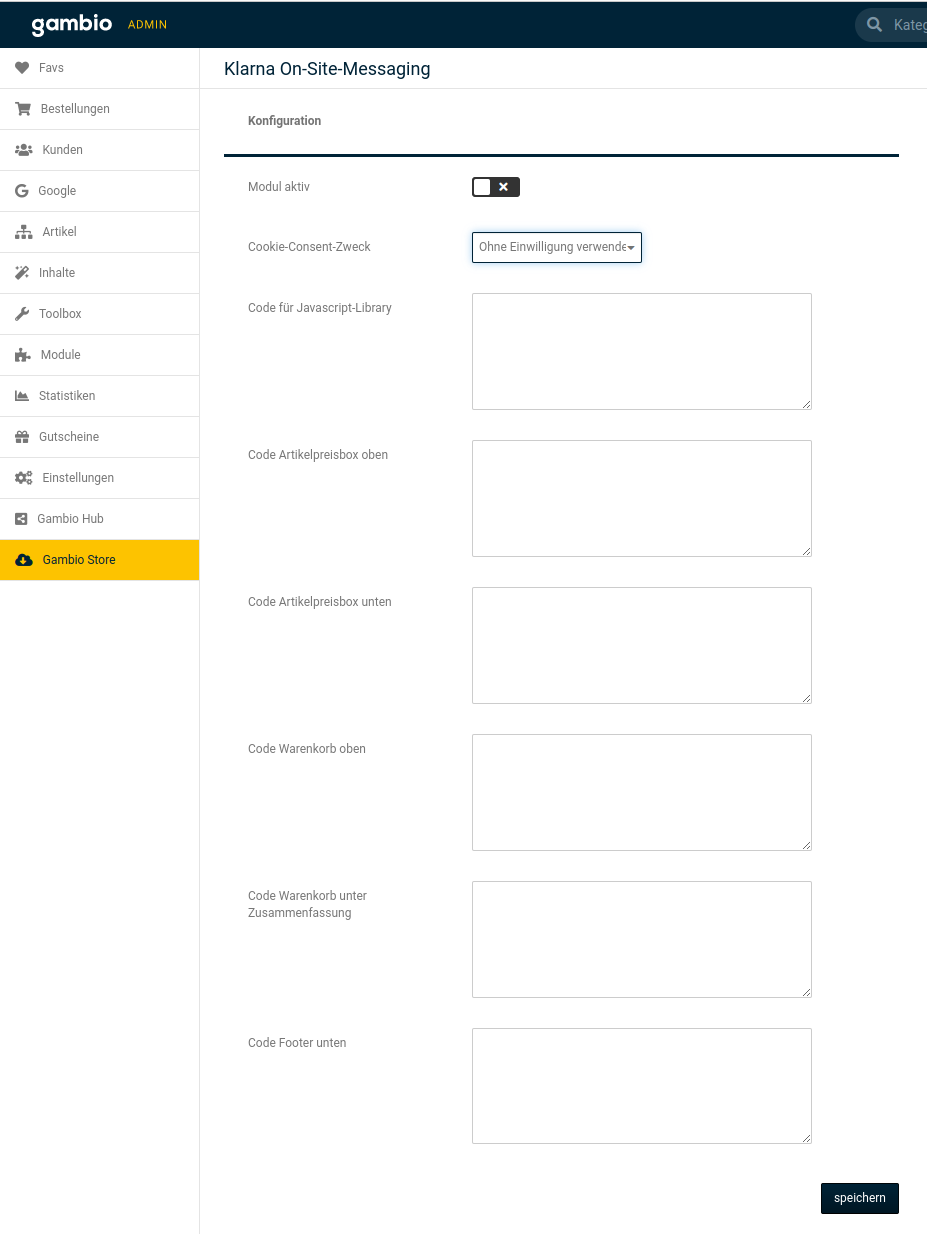Click inside the Code Footer unten field
The height and width of the screenshot is (1234, 927).
[x=641, y=1085]
